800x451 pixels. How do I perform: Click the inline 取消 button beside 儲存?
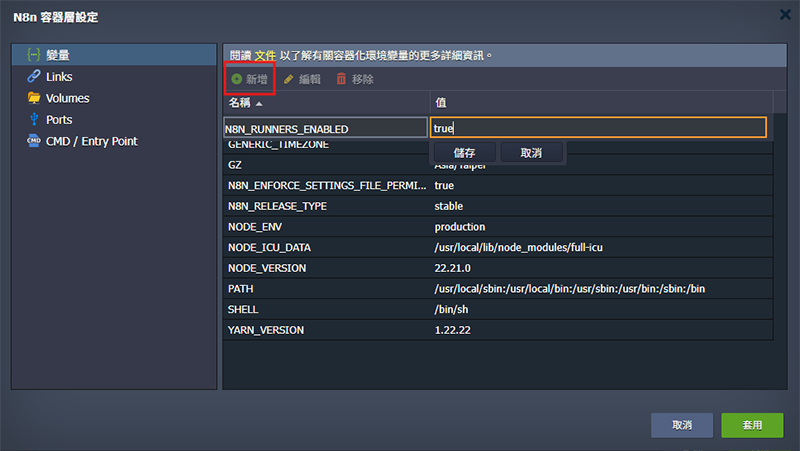[x=530, y=153]
